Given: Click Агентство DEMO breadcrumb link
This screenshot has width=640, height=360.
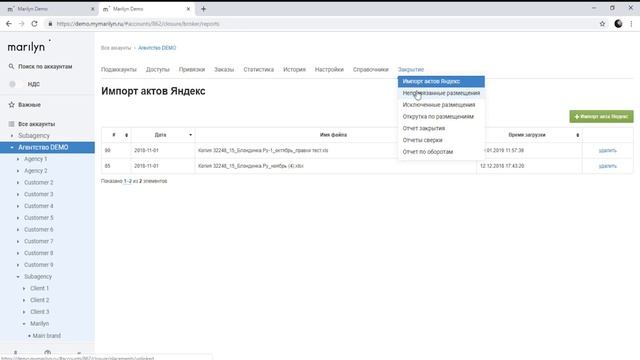Looking at the screenshot, I should [157, 48].
